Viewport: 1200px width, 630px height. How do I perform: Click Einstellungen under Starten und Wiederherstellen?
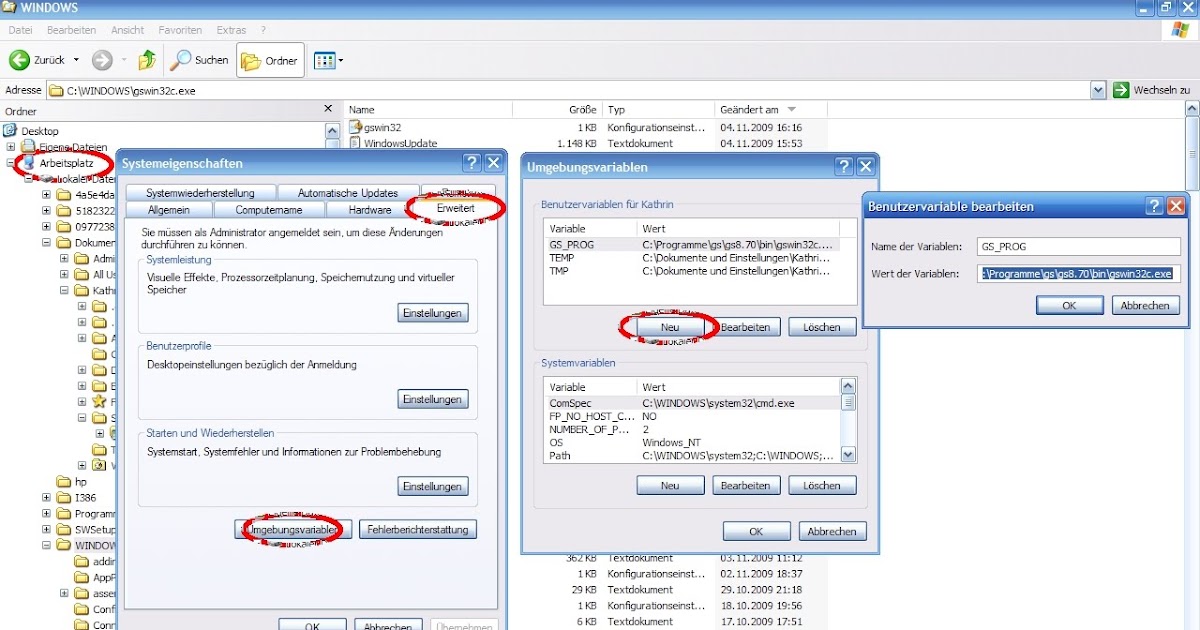tap(433, 487)
